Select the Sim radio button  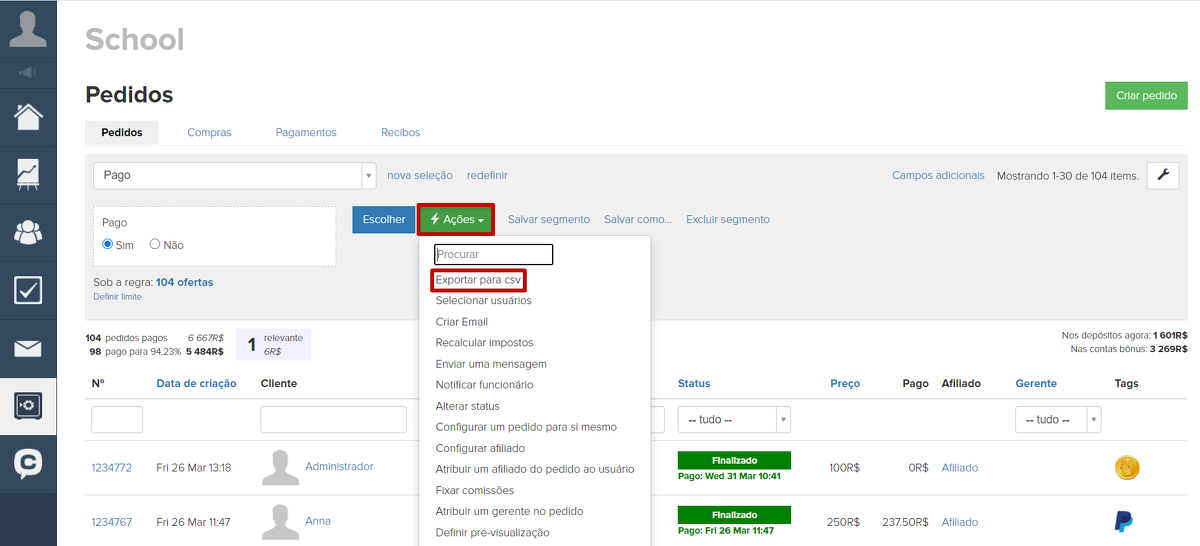tap(109, 244)
